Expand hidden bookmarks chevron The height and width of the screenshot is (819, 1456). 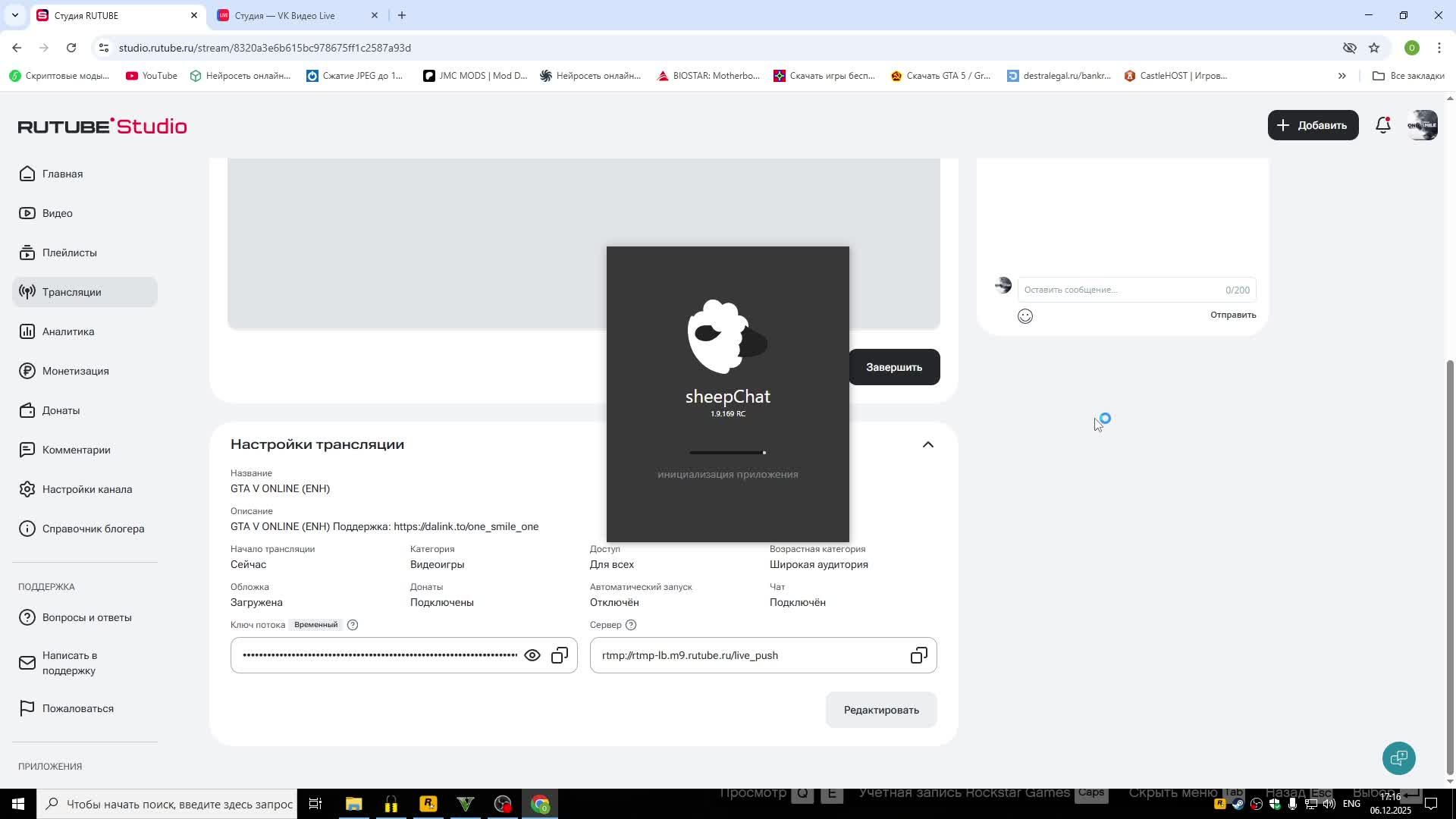click(x=1341, y=76)
